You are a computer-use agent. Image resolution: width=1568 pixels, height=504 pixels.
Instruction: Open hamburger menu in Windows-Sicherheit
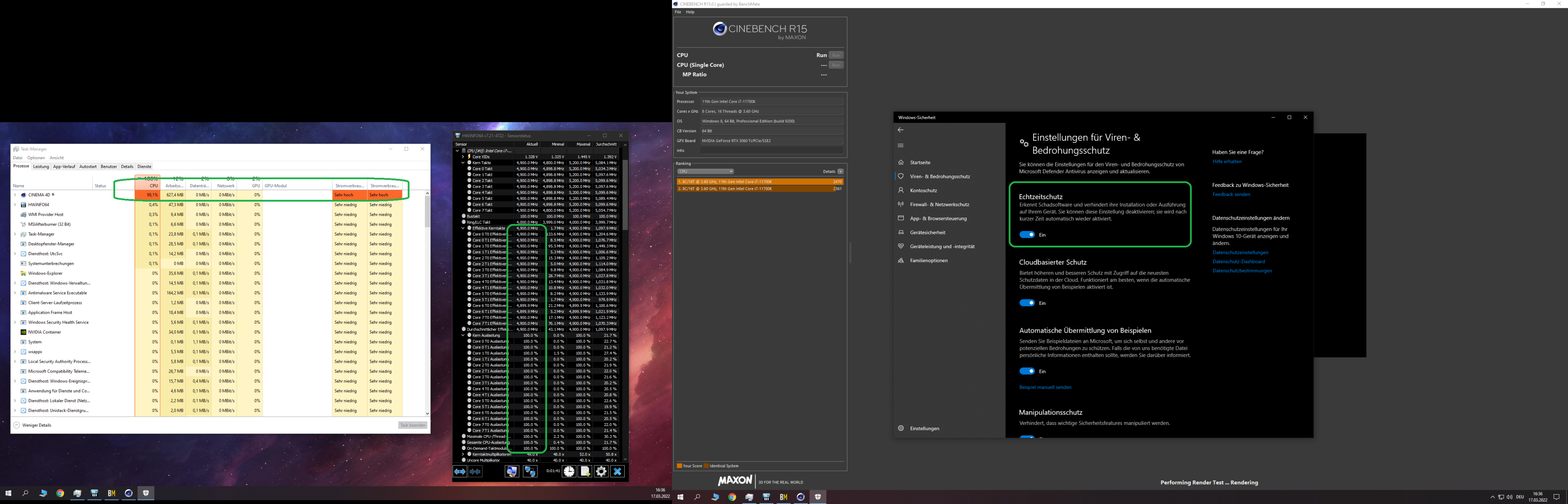point(901,145)
